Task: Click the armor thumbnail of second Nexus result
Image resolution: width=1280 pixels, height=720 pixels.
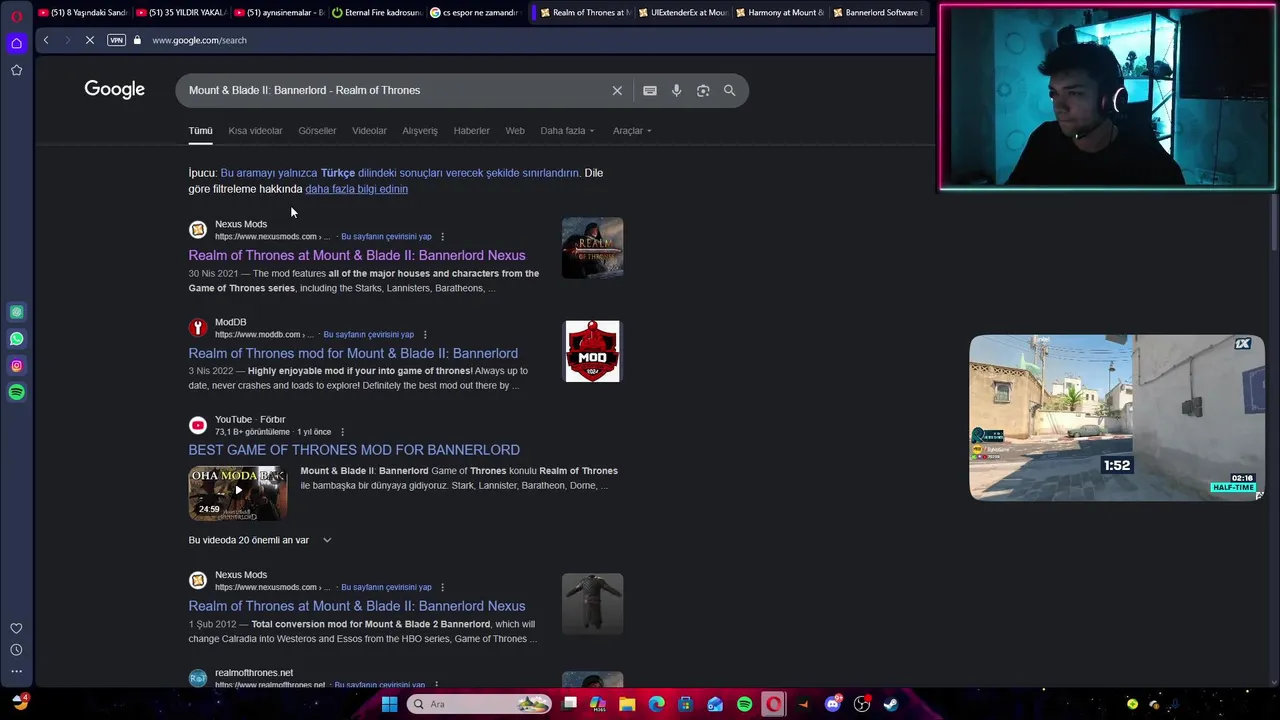Action: pos(592,604)
